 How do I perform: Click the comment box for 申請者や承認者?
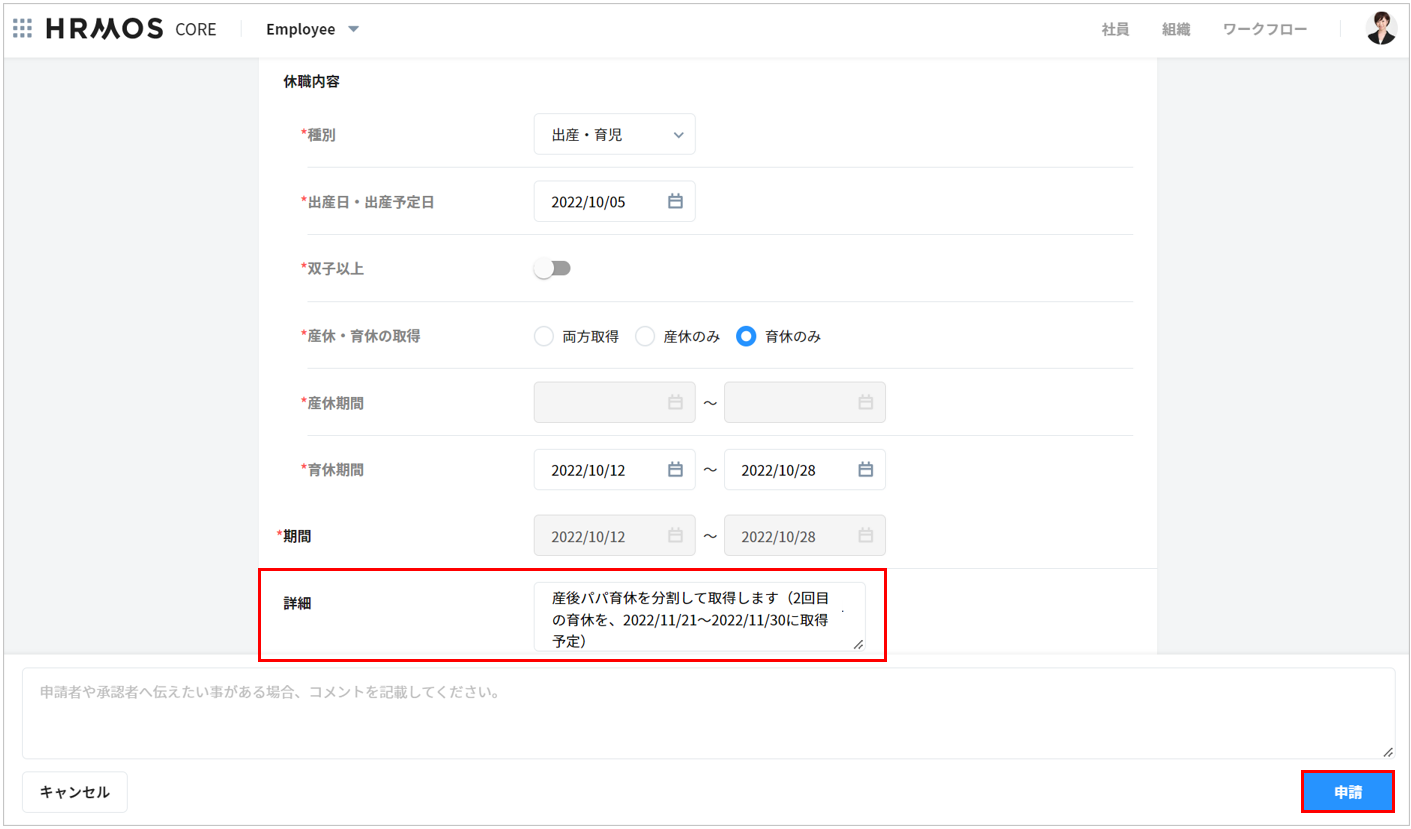coord(708,713)
